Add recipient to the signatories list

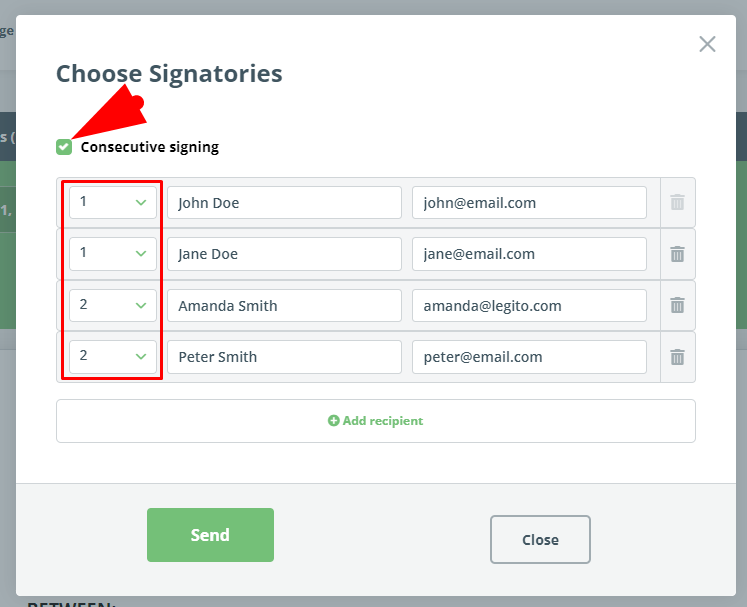(x=376, y=421)
